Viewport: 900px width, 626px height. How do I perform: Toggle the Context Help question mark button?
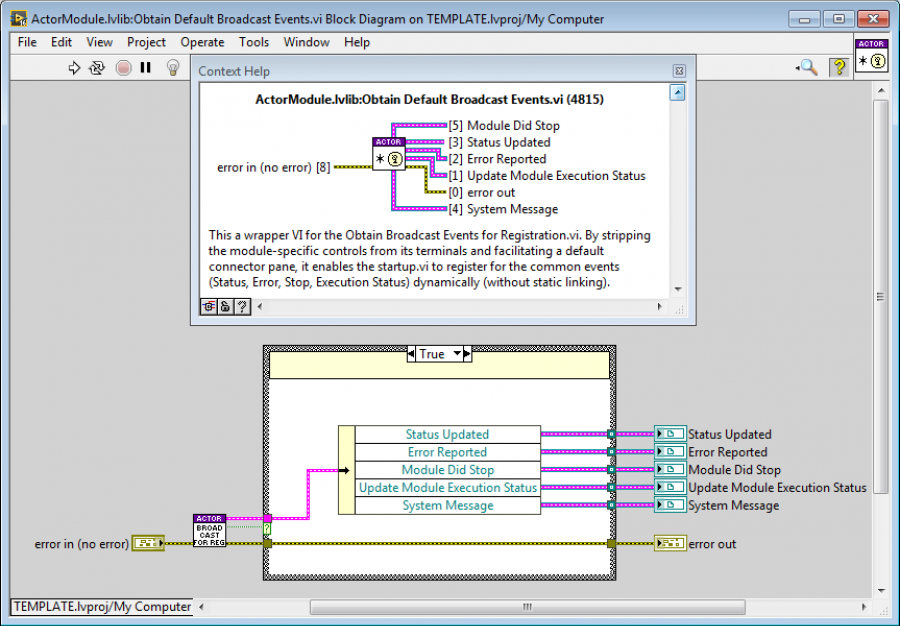[x=839, y=68]
